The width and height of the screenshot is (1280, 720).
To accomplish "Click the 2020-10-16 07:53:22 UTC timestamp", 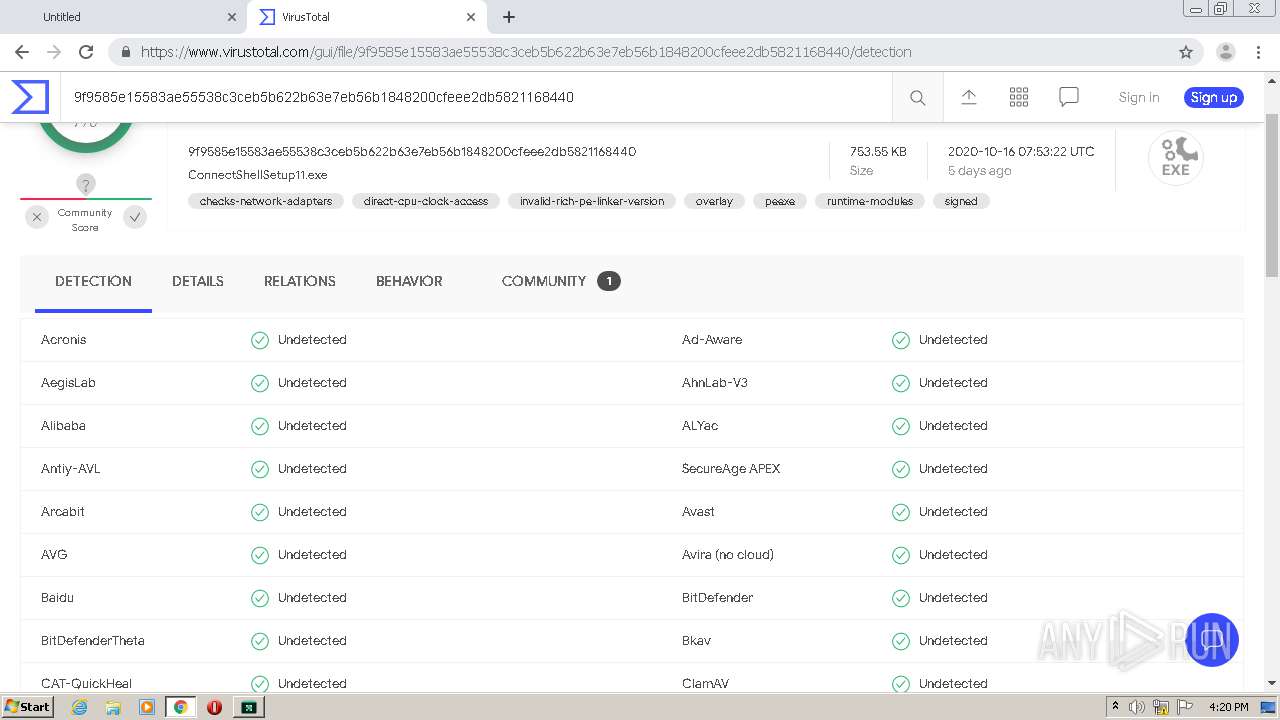I will 1021,152.
